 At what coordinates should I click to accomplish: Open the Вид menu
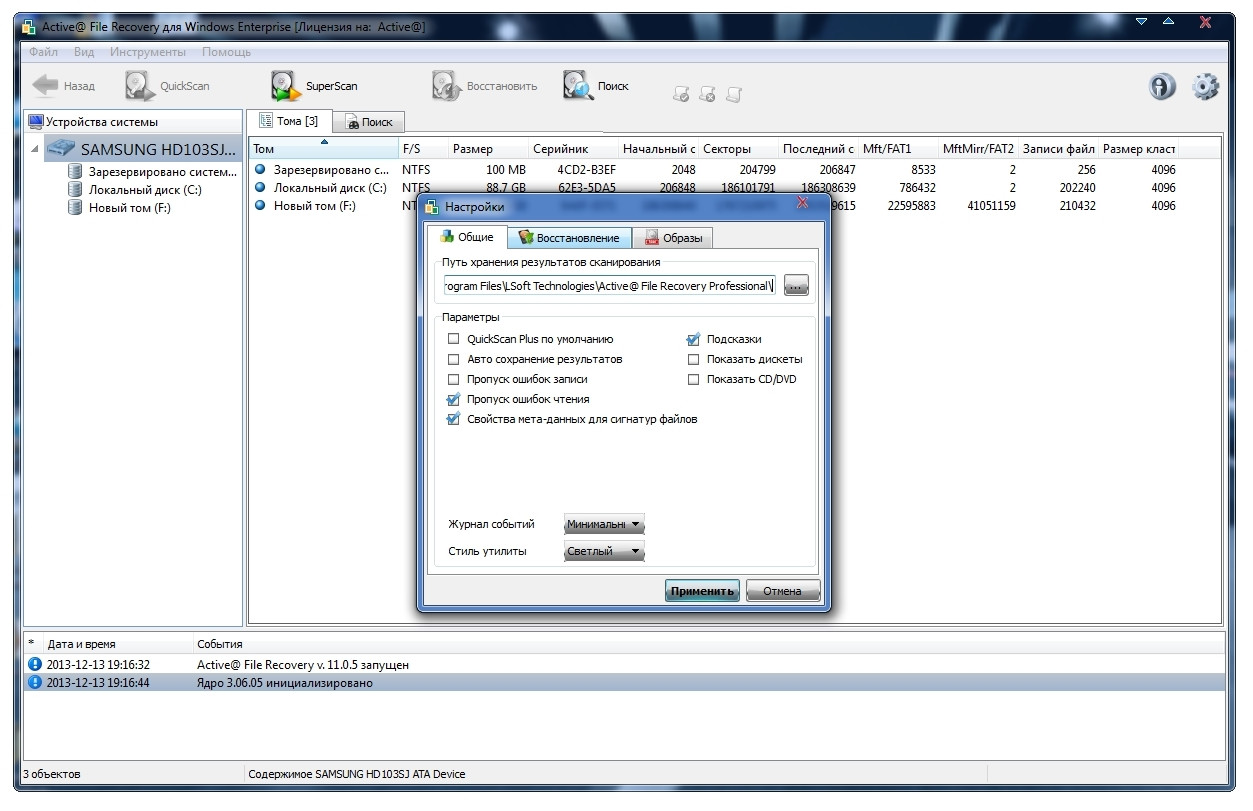tap(84, 52)
